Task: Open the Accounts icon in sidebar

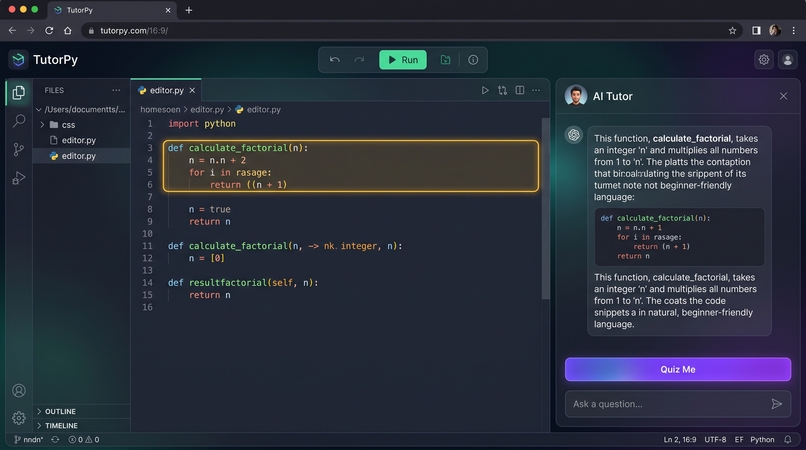Action: click(x=19, y=391)
